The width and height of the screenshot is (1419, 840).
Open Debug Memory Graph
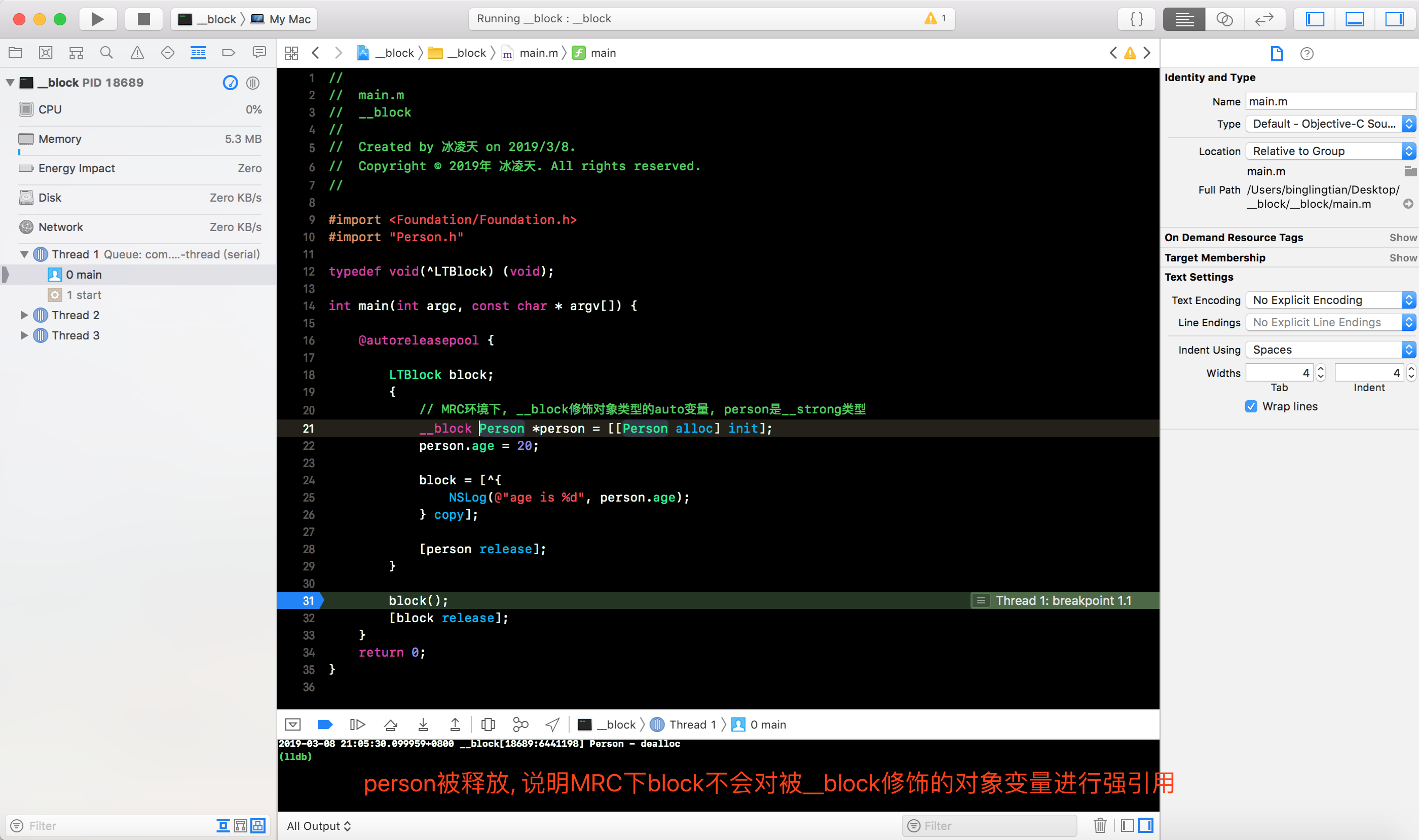[x=520, y=724]
